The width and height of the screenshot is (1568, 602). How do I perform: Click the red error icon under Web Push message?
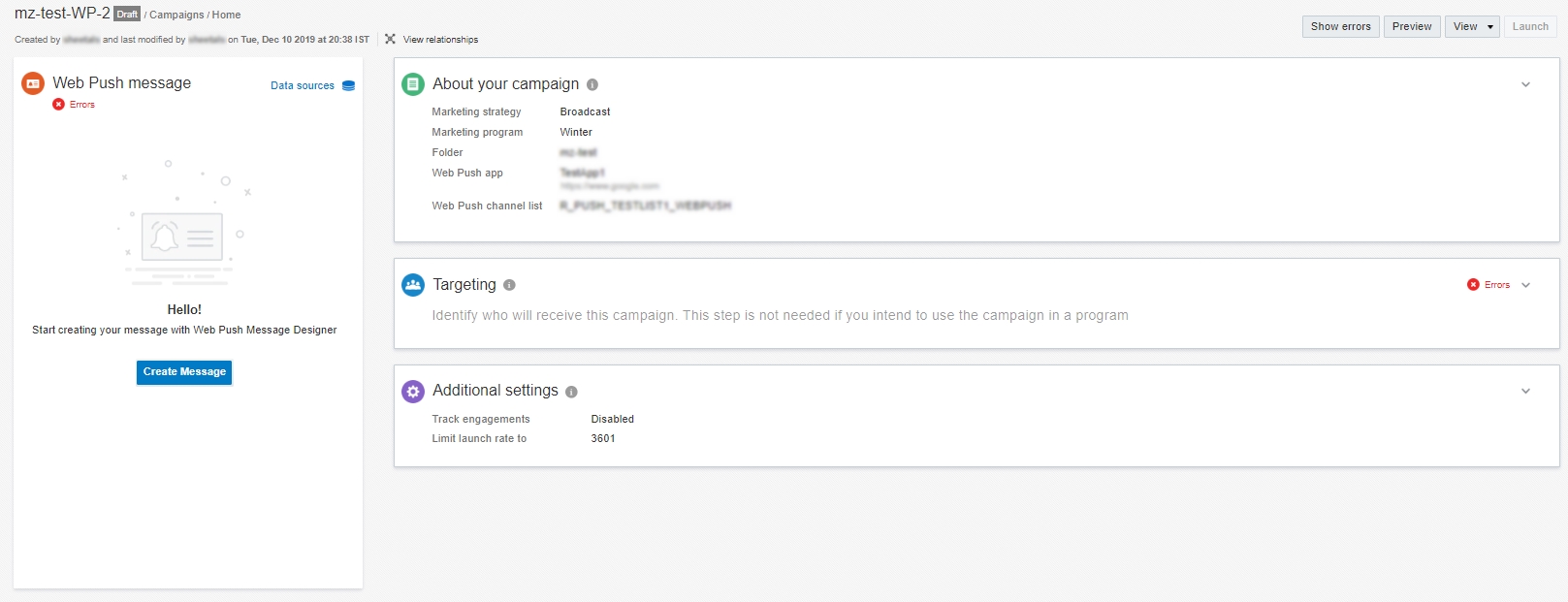[x=58, y=105]
